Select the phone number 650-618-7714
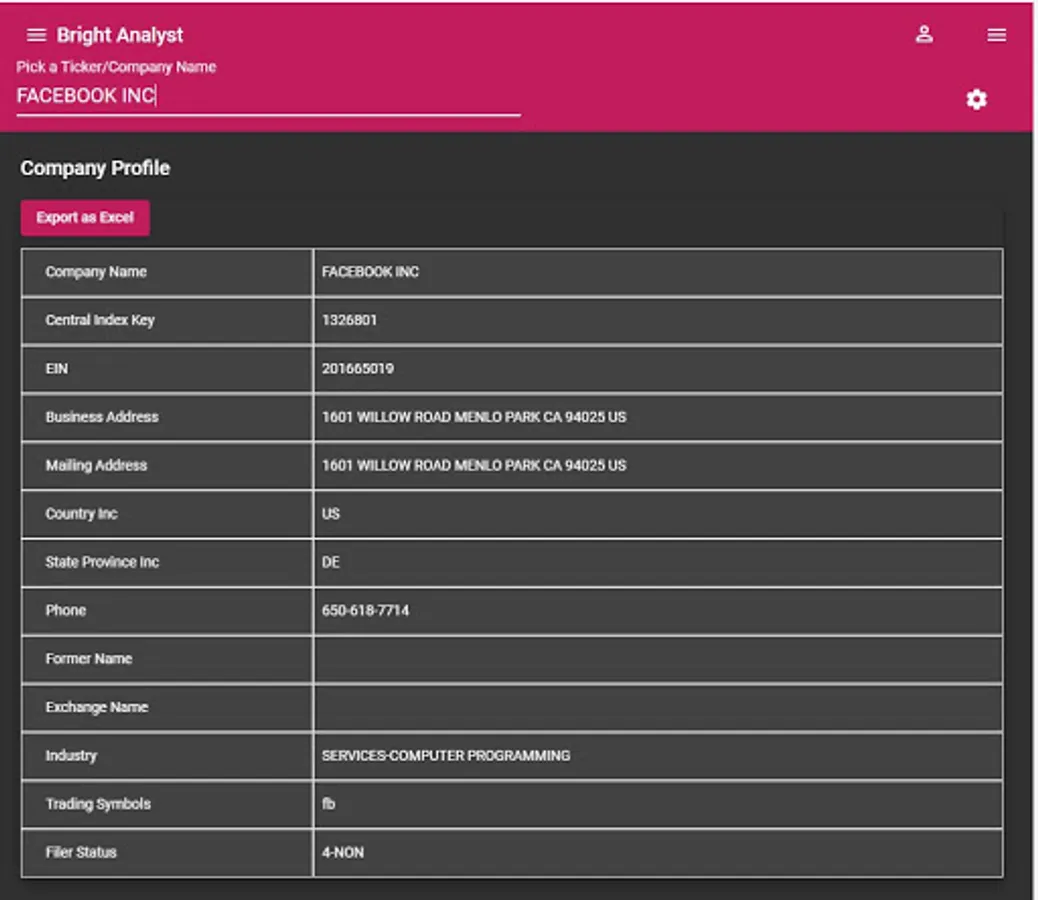Screen dimensions: 1038x900 pos(365,610)
